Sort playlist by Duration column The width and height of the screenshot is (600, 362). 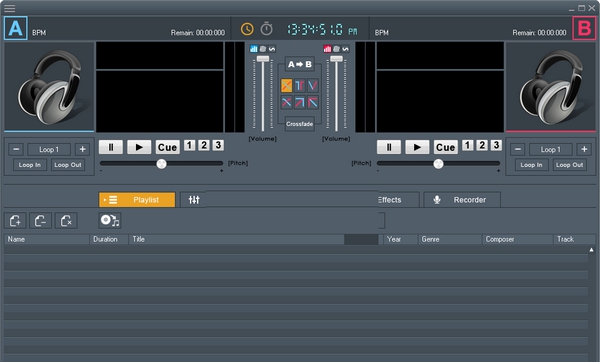(109, 240)
